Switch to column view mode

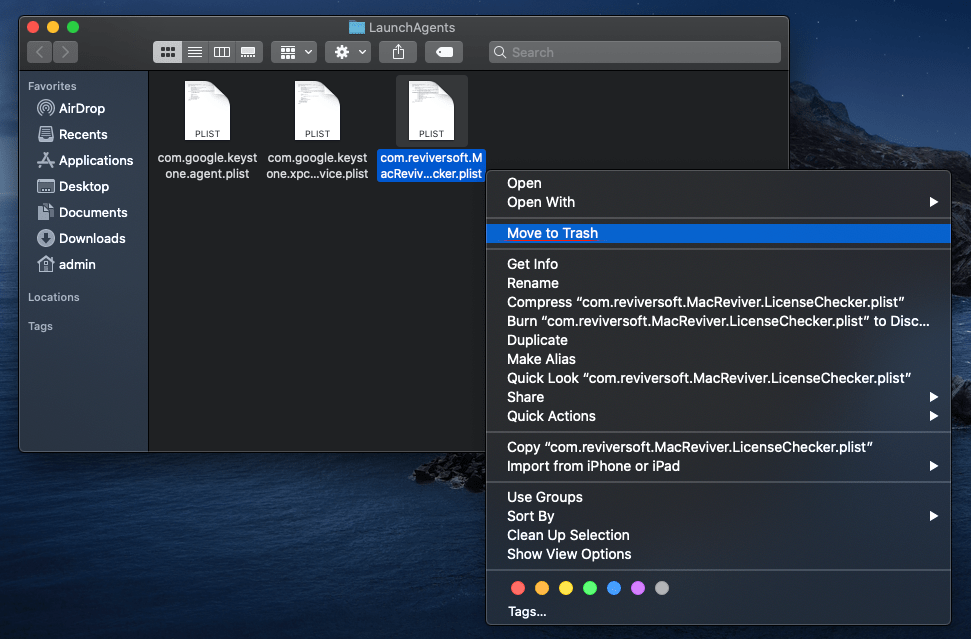click(x=222, y=52)
